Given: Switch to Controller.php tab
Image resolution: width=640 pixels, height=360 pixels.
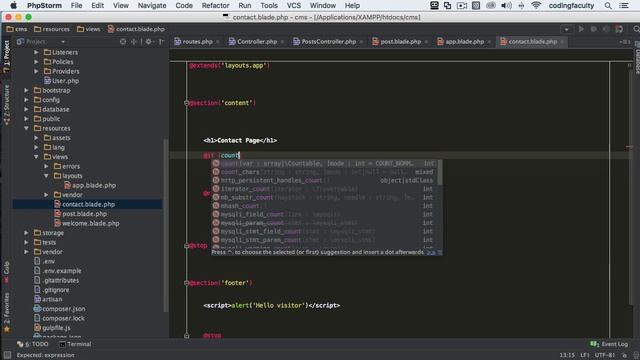Looking at the screenshot, I should point(256,42).
